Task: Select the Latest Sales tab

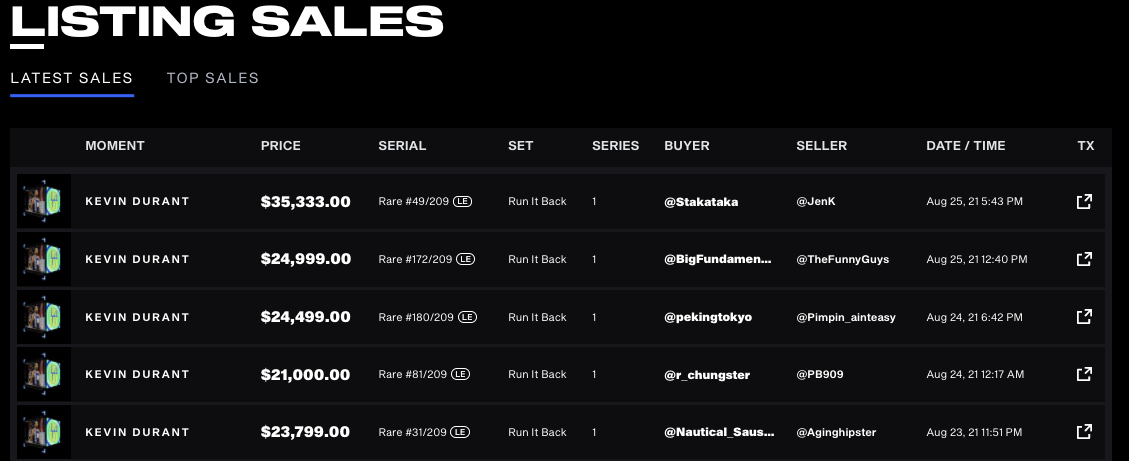Action: click(x=71, y=78)
